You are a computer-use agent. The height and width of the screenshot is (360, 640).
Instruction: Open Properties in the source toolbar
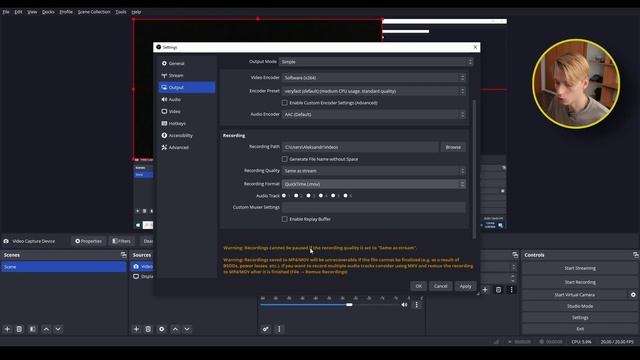[88, 241]
